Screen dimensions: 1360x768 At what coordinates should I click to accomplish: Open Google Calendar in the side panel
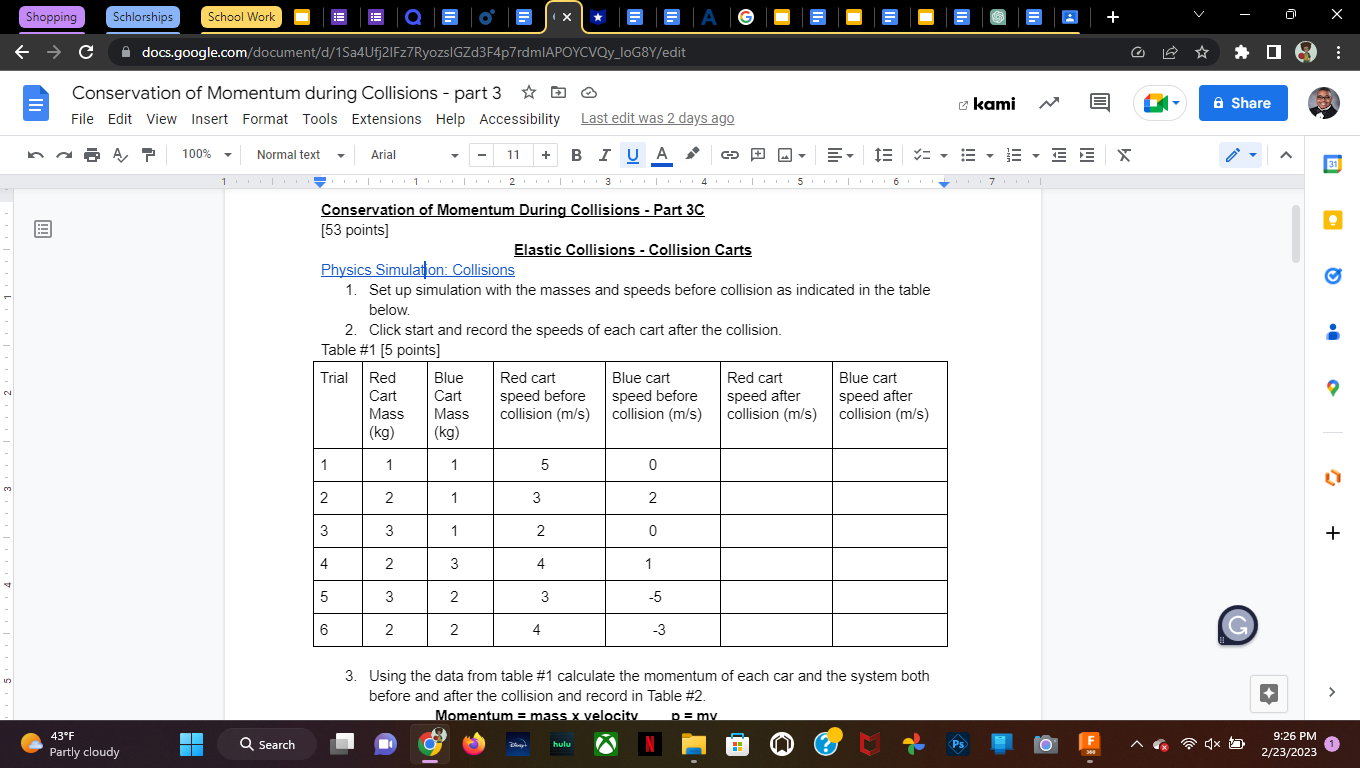[1332, 164]
